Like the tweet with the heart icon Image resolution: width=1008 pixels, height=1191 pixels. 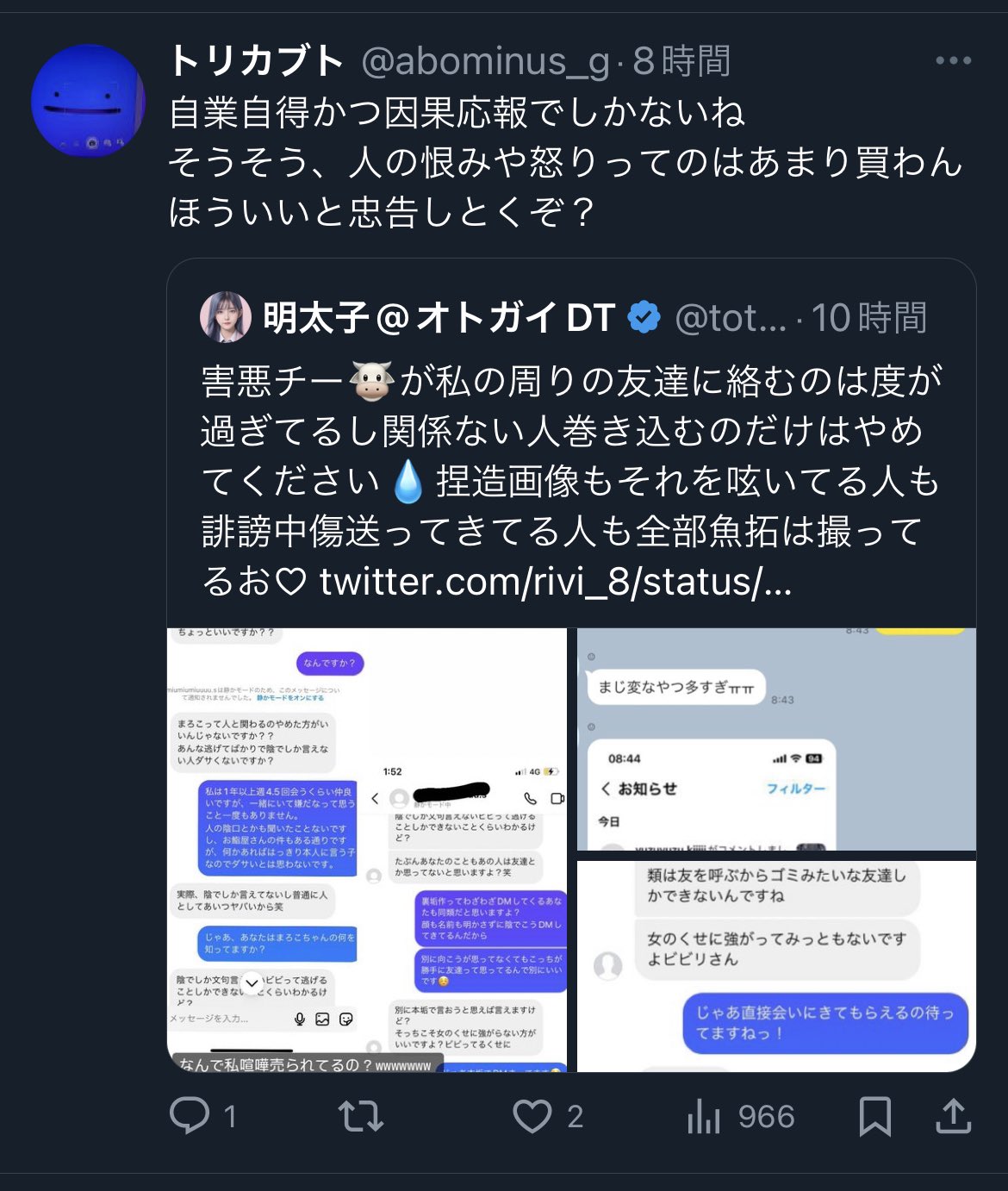[x=532, y=1116]
